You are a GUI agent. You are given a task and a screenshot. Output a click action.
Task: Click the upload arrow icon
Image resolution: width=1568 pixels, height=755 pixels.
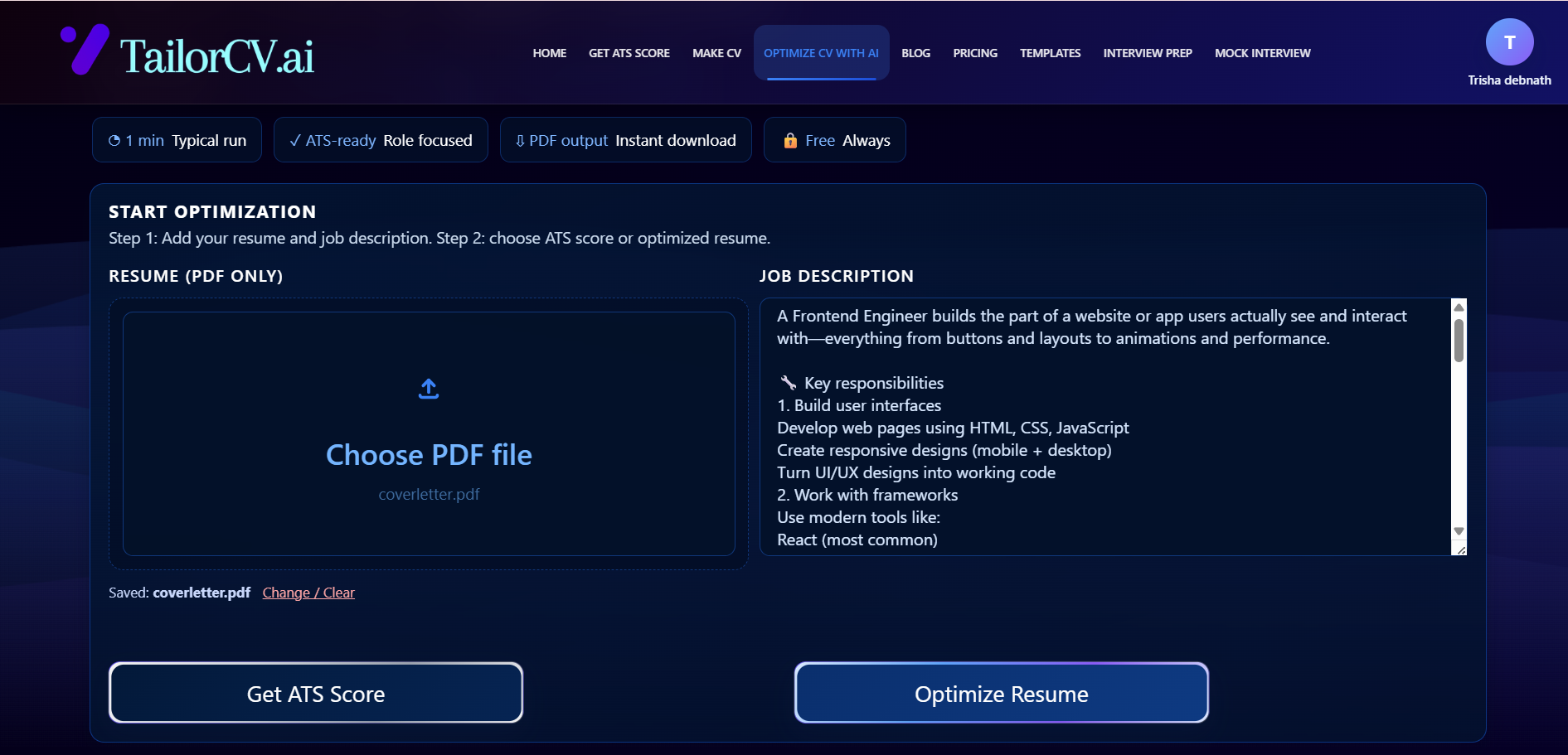pyautogui.click(x=429, y=389)
